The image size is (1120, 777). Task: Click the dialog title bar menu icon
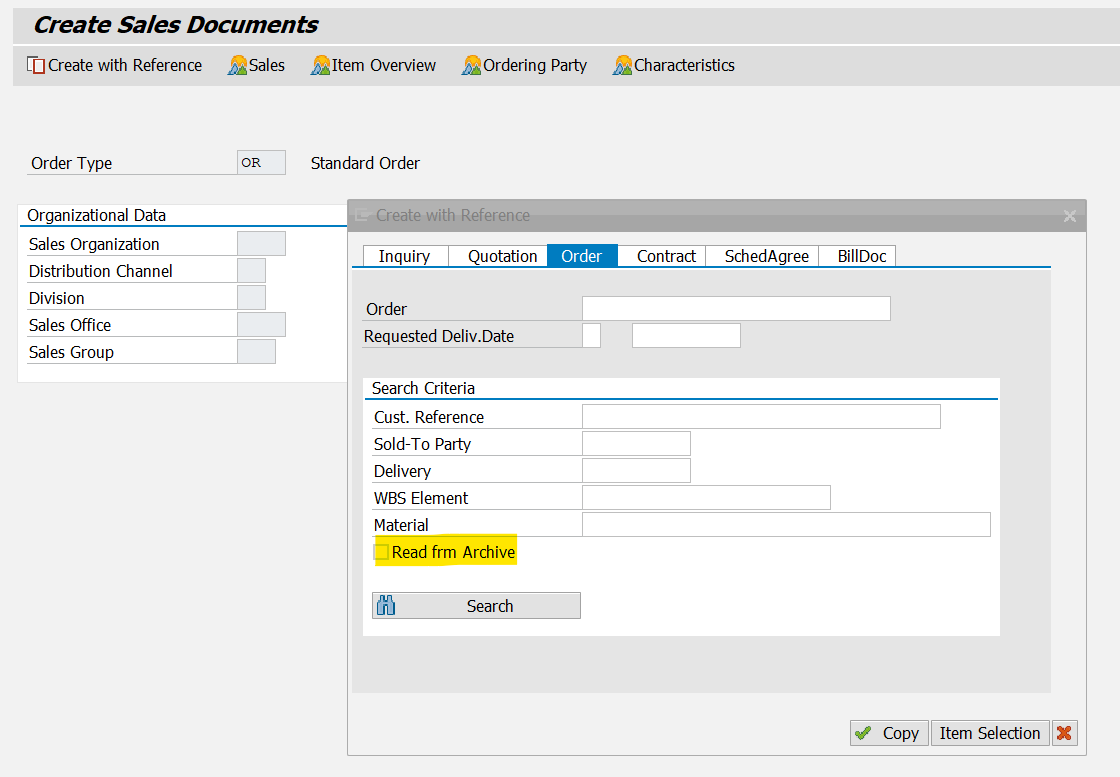(362, 215)
